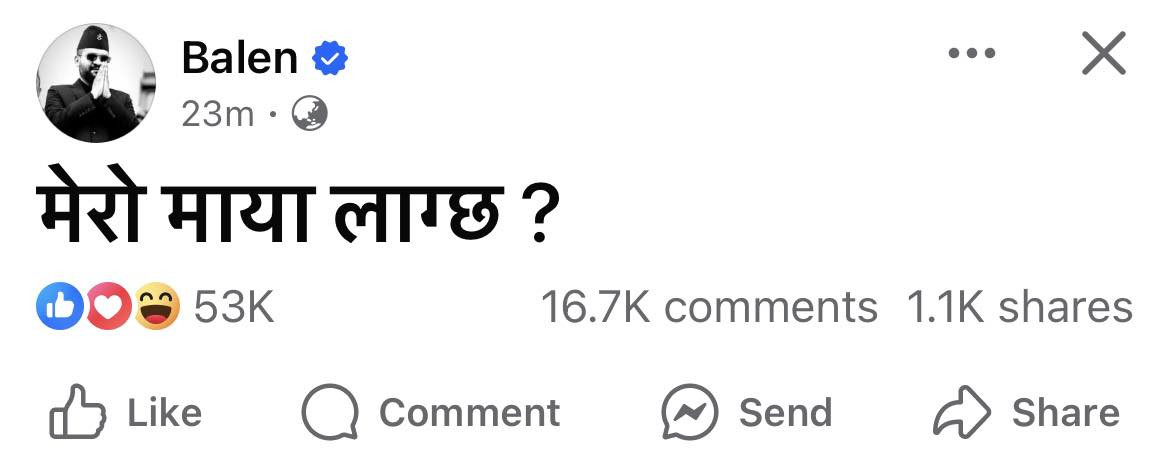The height and width of the screenshot is (461, 1170).
Task: Click the Messenger Send icon
Action: point(690,413)
